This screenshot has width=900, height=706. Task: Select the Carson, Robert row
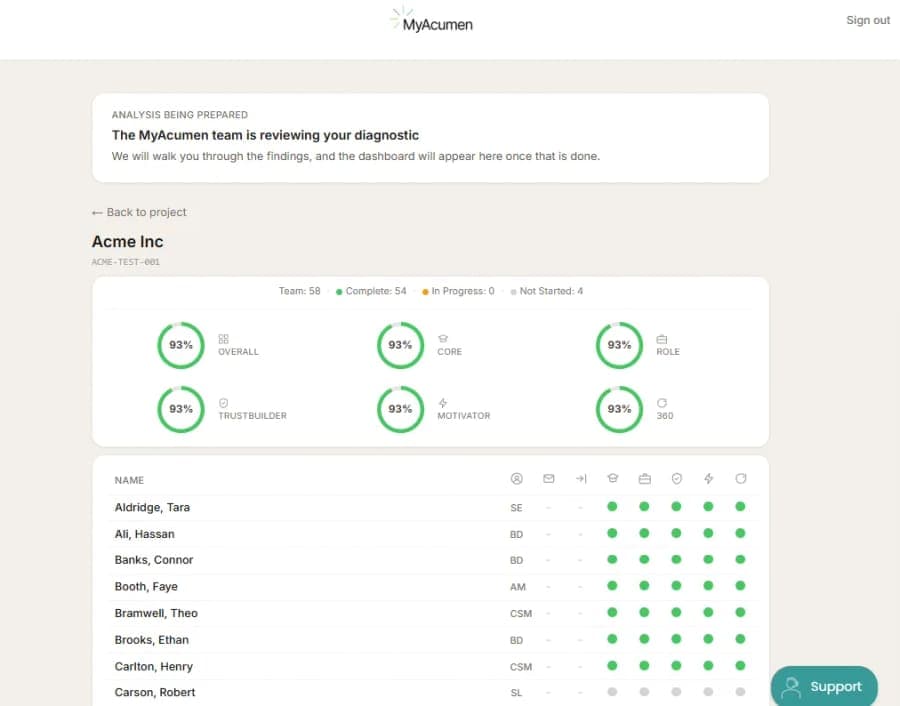pyautogui.click(x=433, y=693)
